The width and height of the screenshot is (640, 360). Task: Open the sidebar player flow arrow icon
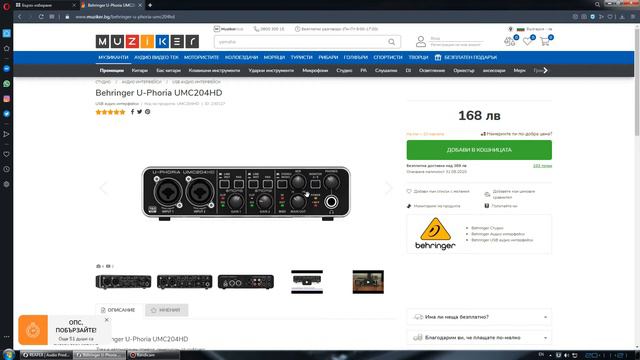7,134
